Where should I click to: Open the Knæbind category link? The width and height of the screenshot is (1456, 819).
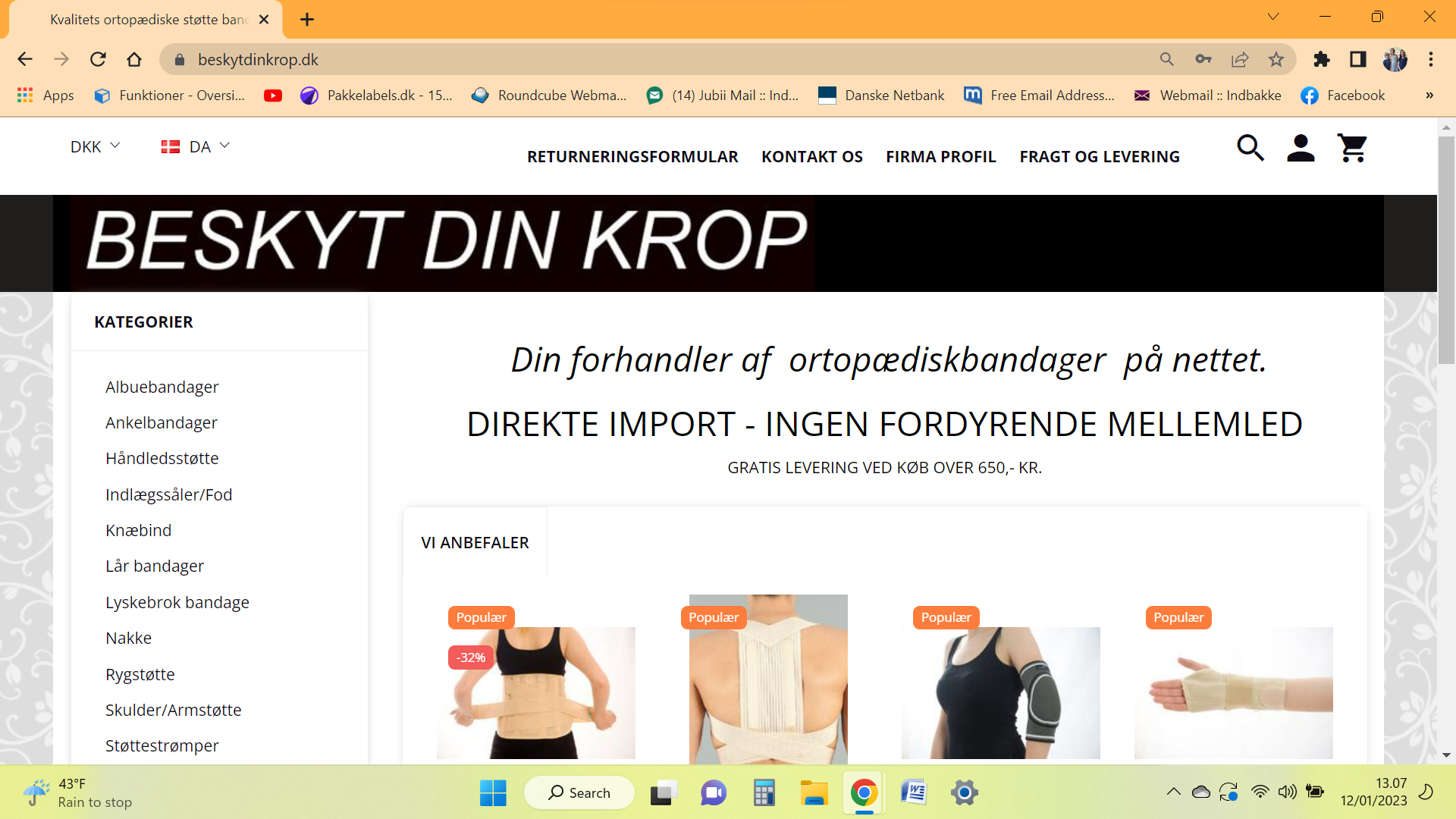pos(138,530)
